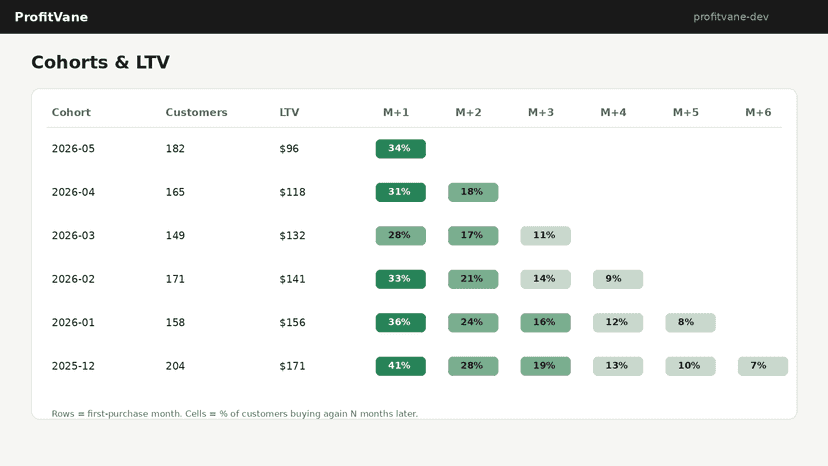
Task: Click the $132 LTV value
Action: [292, 235]
